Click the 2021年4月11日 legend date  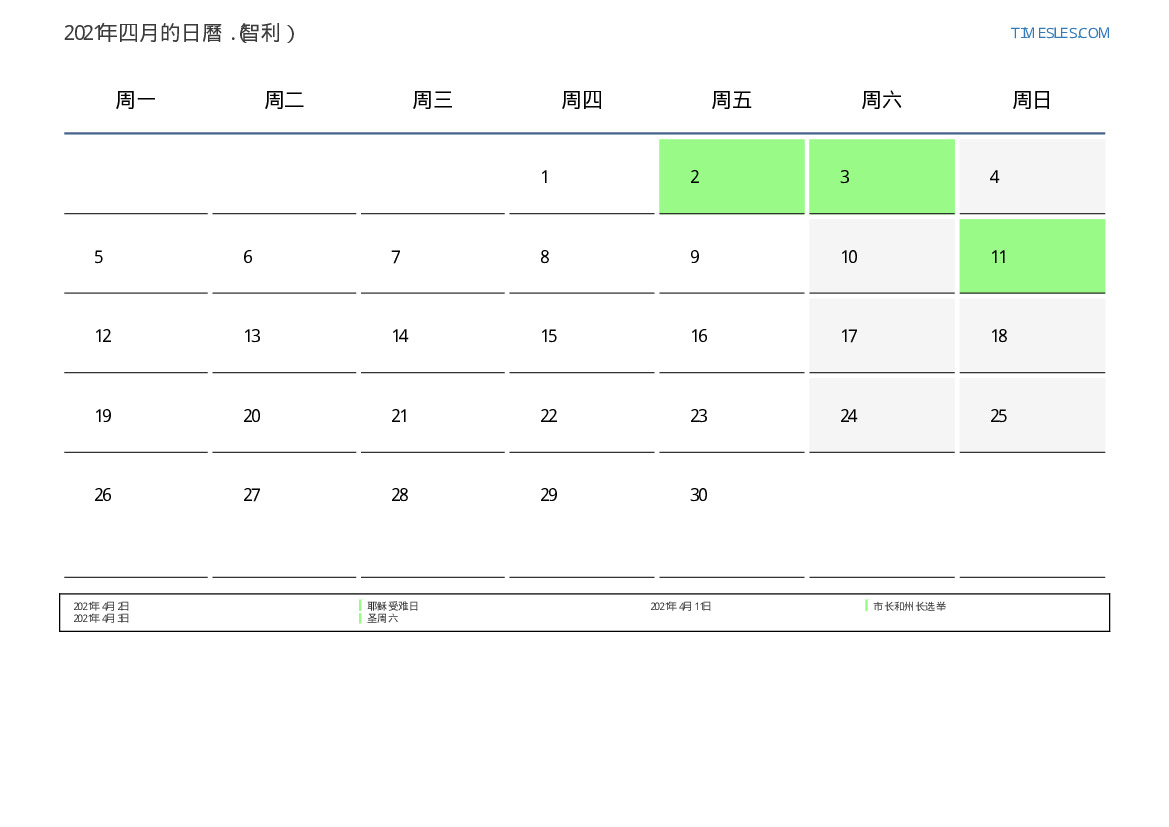[680, 606]
